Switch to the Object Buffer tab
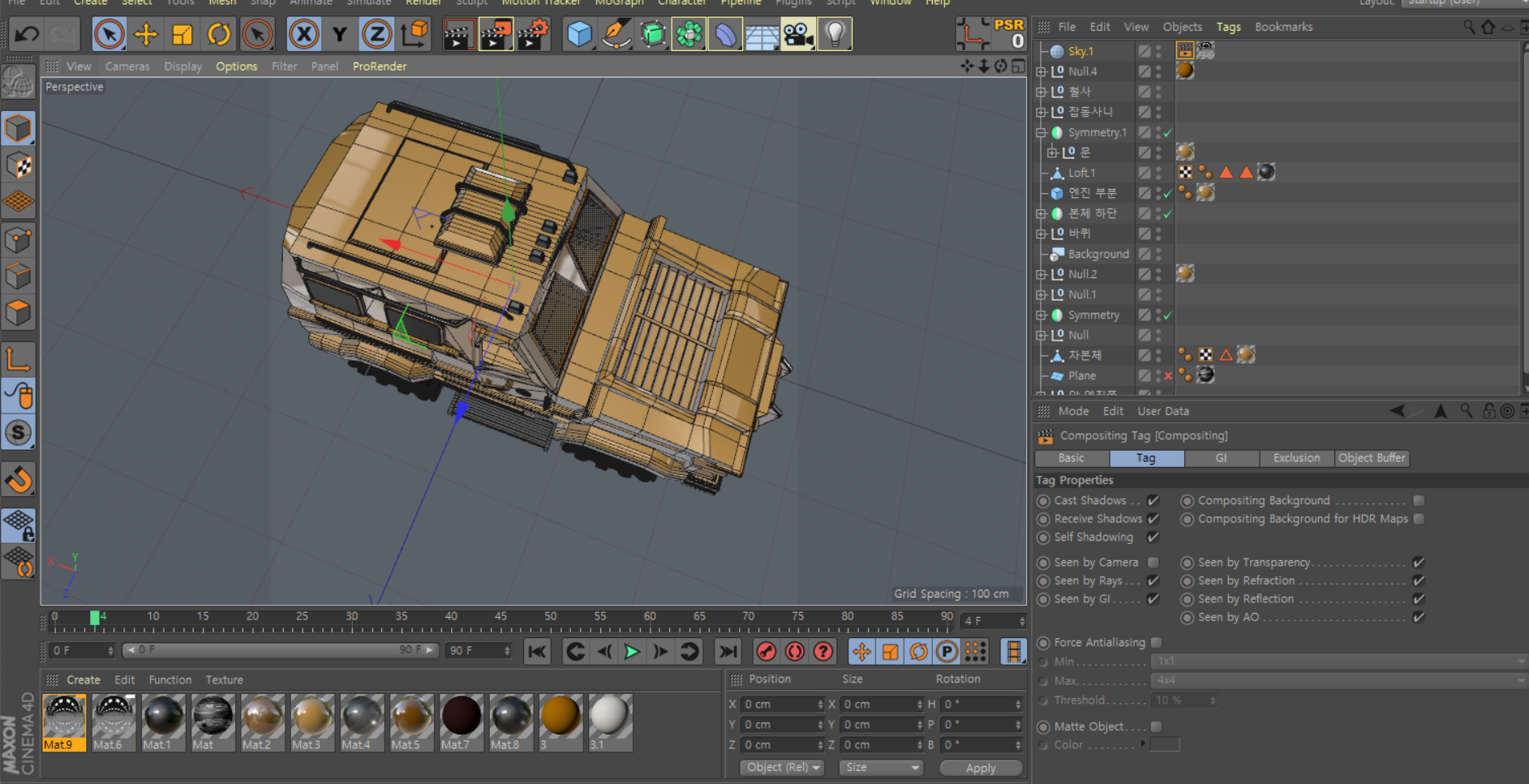Screen dimensions: 1529x784 [x=1372, y=458]
